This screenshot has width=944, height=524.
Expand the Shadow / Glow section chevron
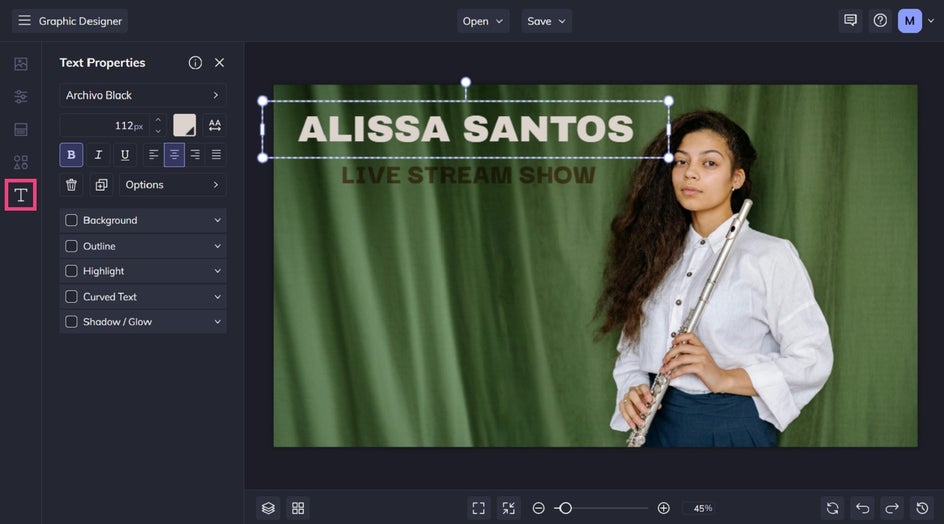pos(217,322)
